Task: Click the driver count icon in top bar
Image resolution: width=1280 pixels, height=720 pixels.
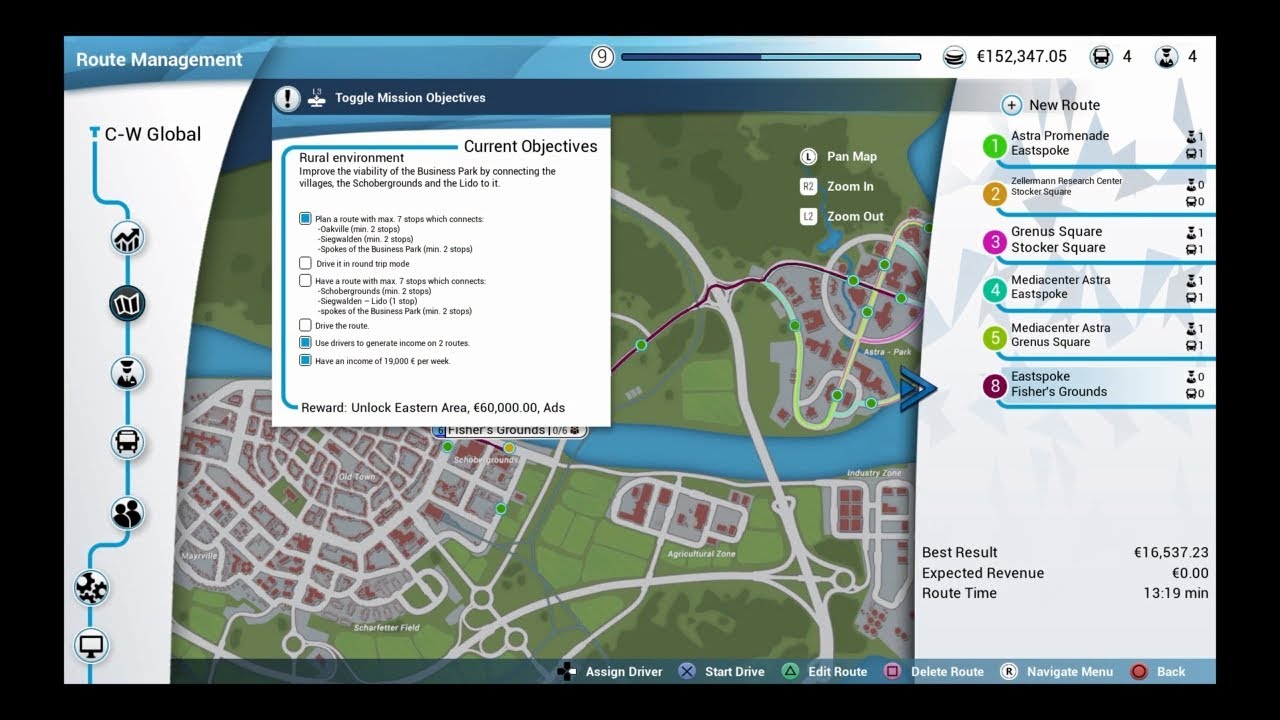Action: tap(1166, 57)
